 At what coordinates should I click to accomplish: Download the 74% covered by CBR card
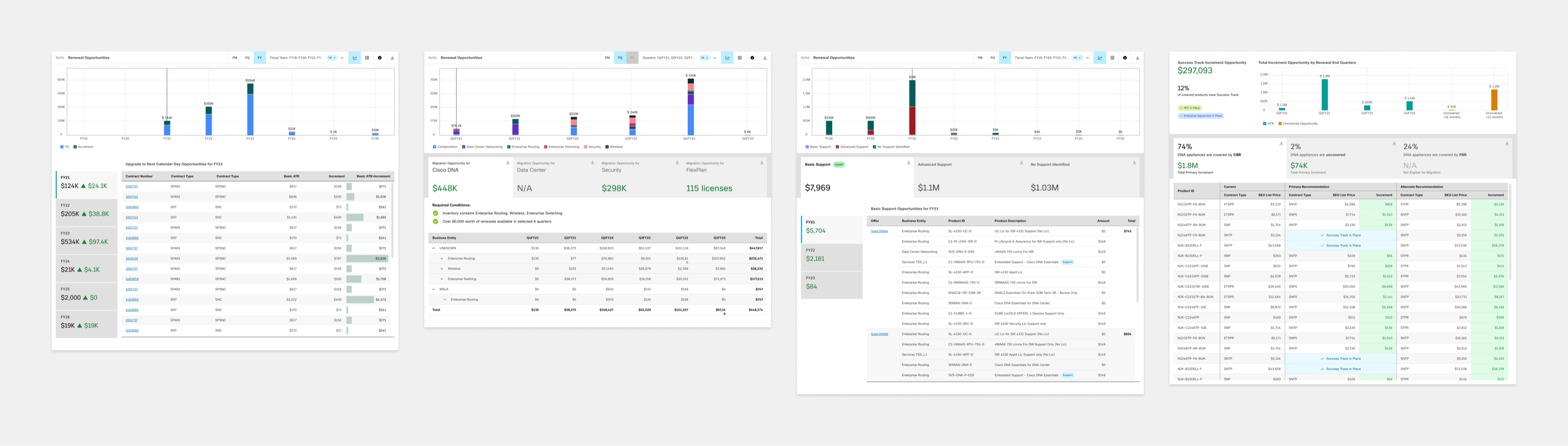pyautogui.click(x=1281, y=144)
